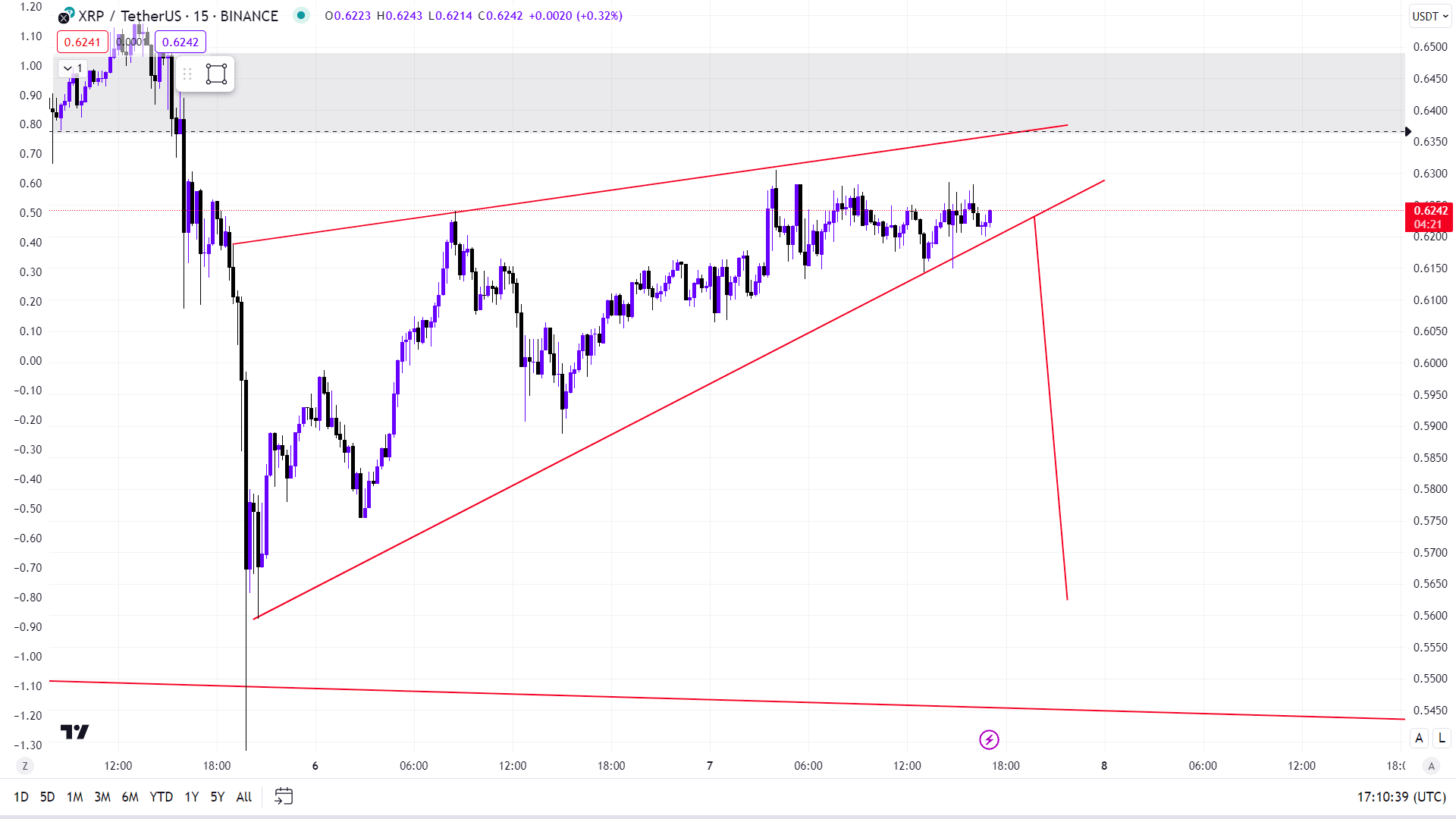The image size is (1456, 819).
Task: Open the purple lightning event marker
Action: pyautogui.click(x=989, y=739)
